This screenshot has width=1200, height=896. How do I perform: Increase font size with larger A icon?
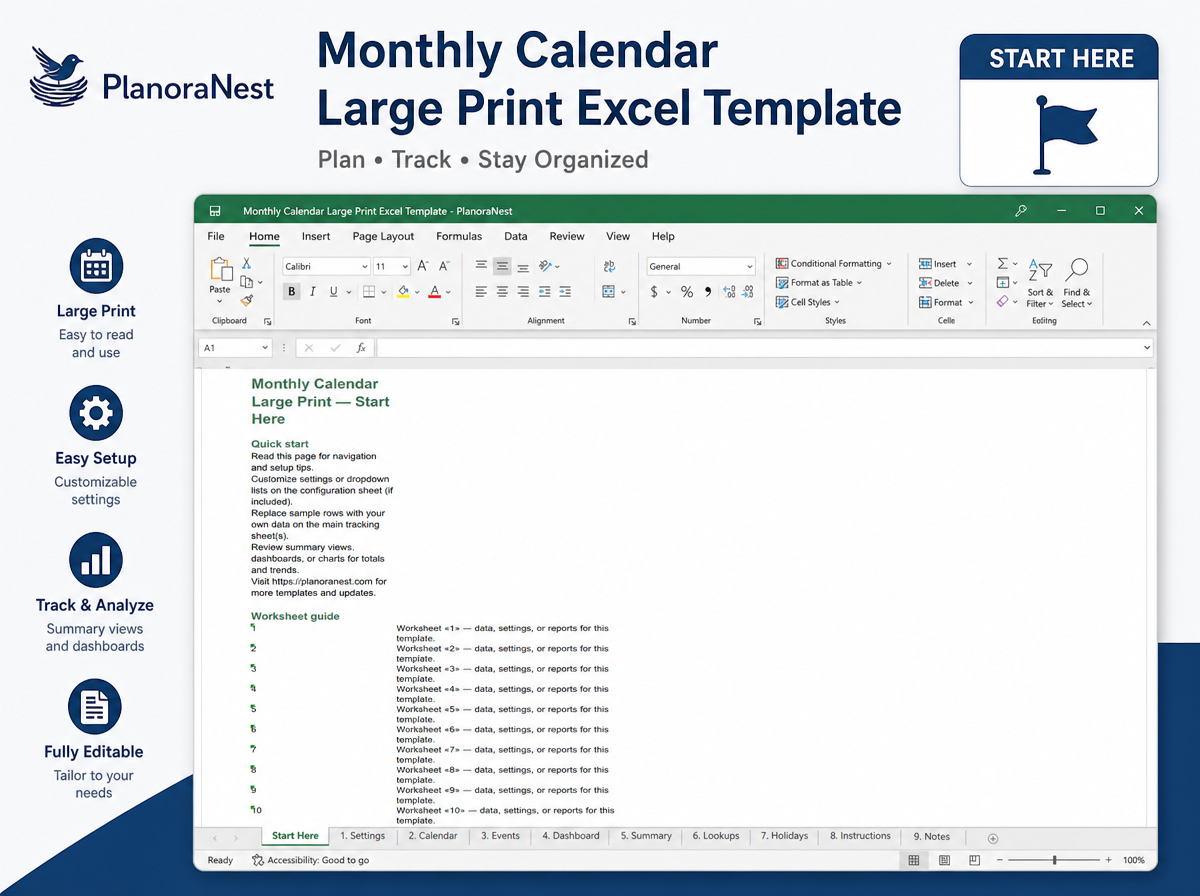coord(423,266)
